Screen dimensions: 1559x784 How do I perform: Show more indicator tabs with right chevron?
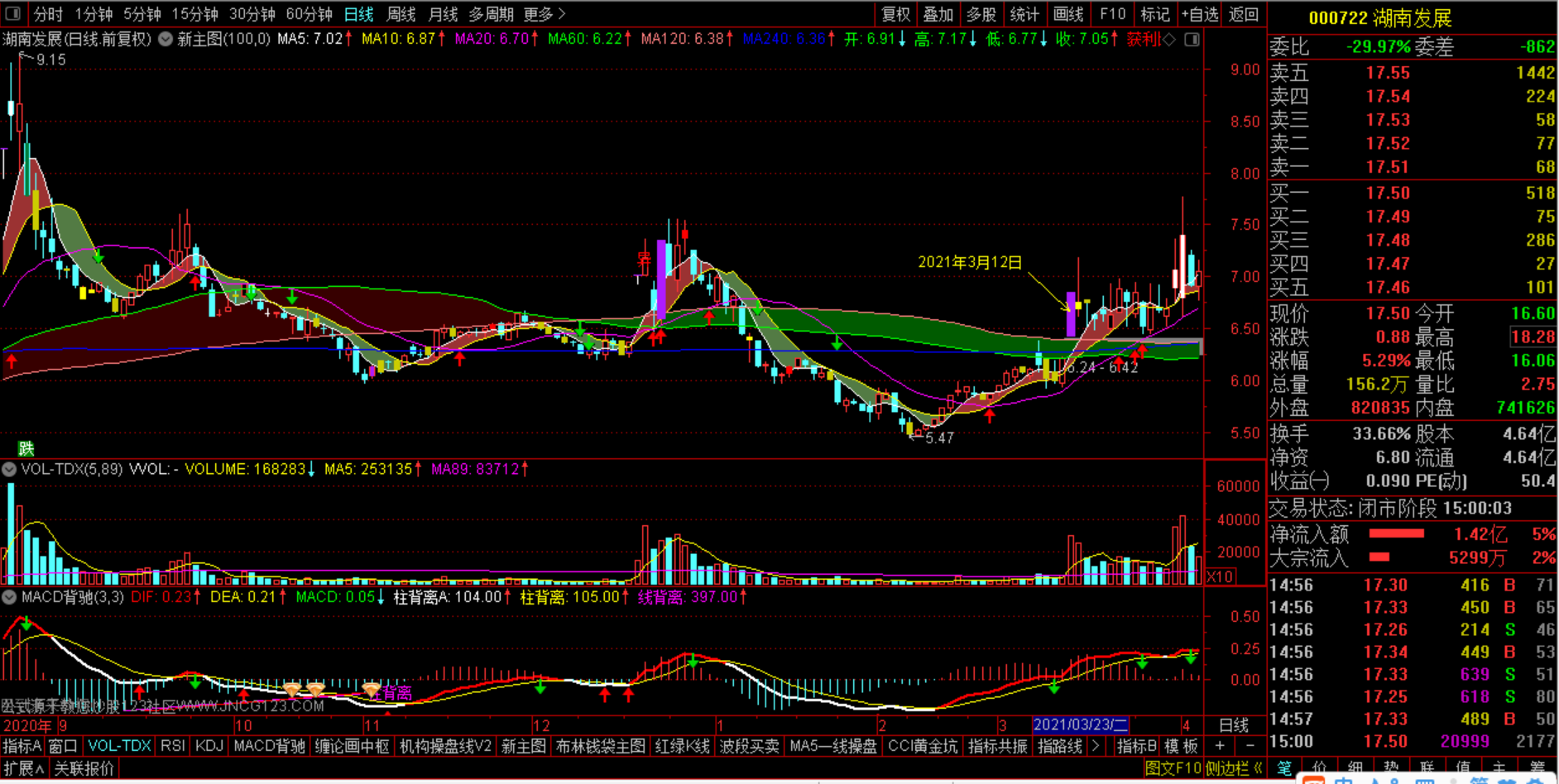point(1096,746)
